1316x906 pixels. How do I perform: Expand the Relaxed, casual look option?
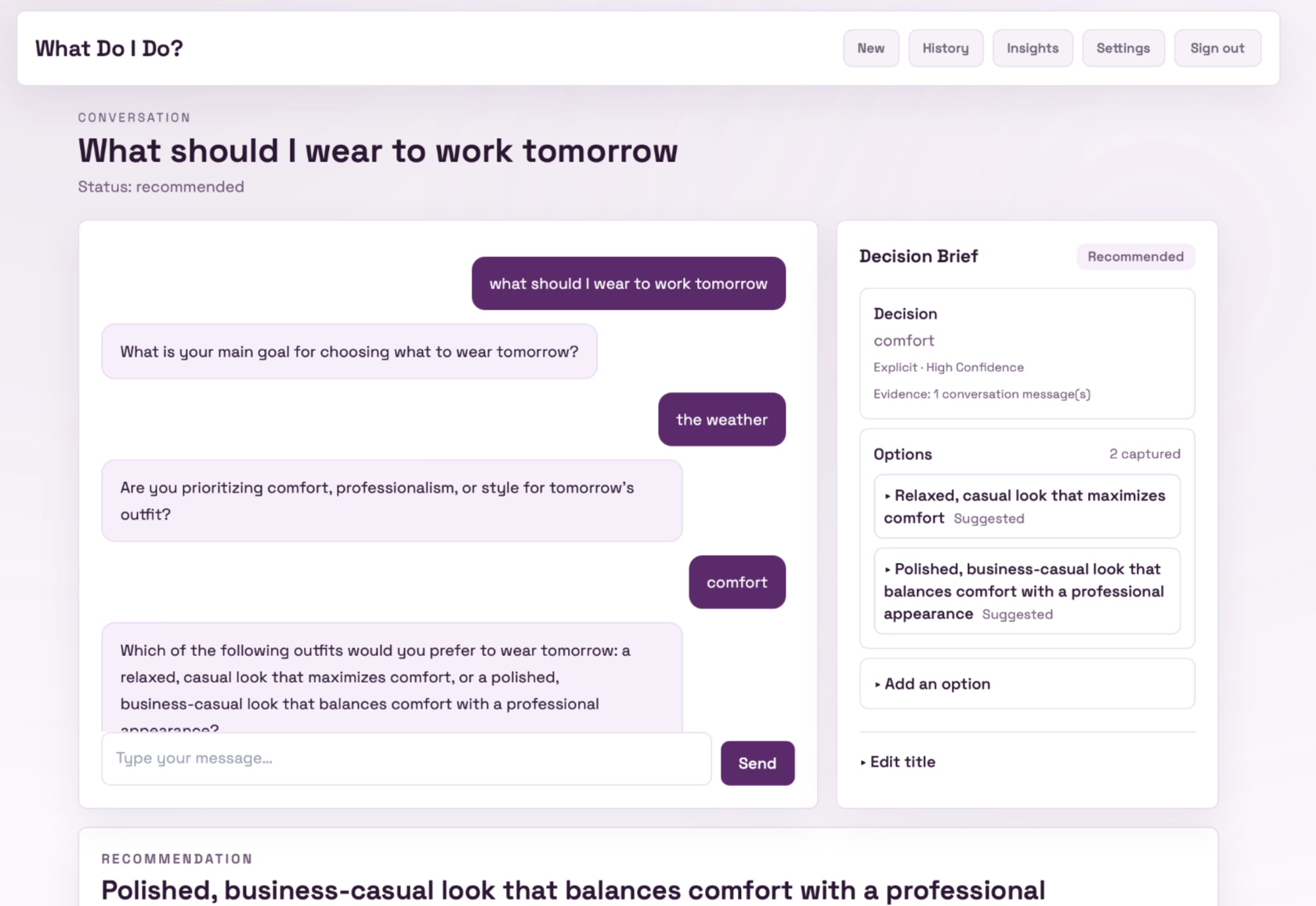click(1027, 506)
